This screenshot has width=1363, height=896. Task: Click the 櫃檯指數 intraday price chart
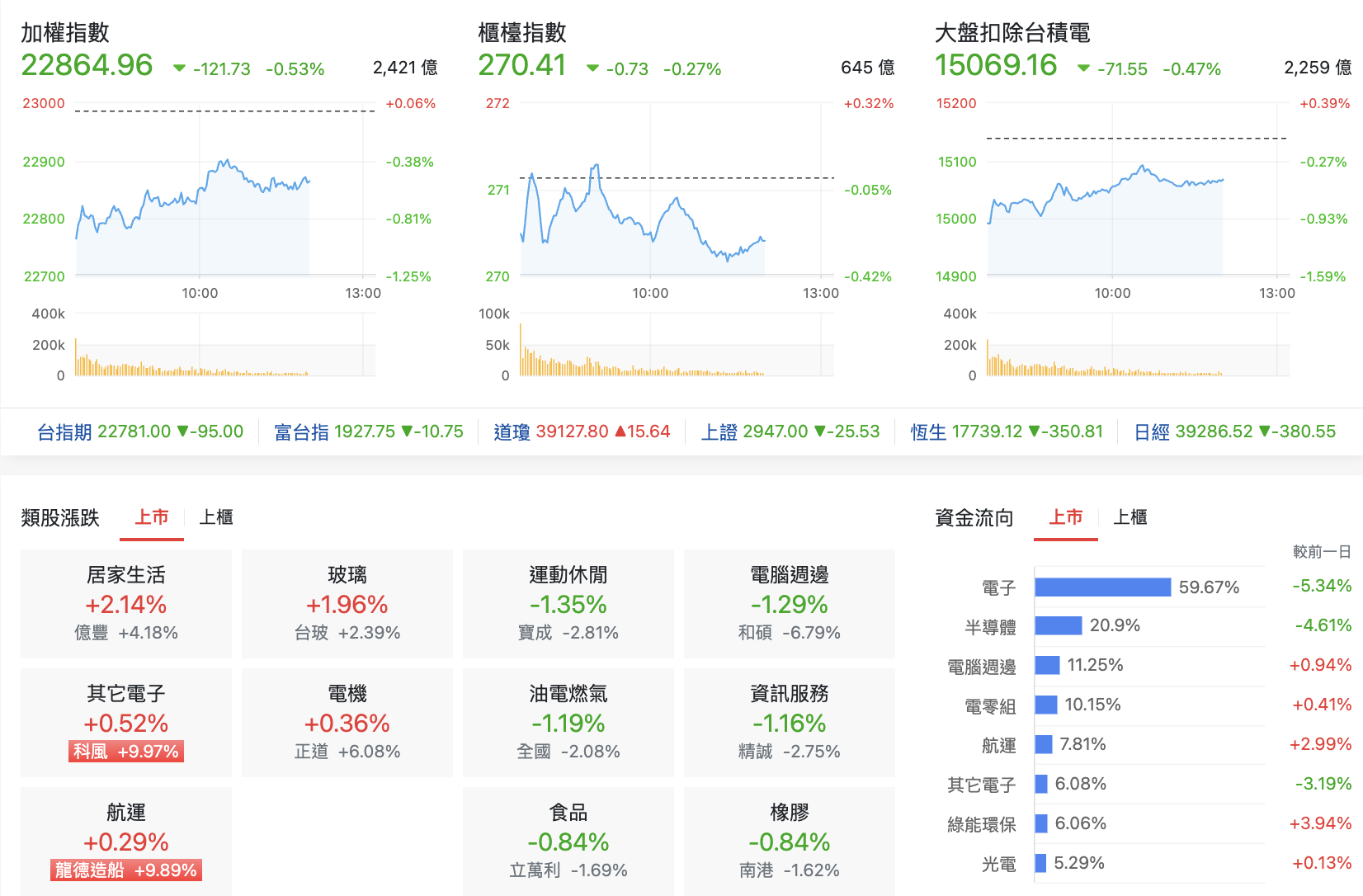coord(677,190)
